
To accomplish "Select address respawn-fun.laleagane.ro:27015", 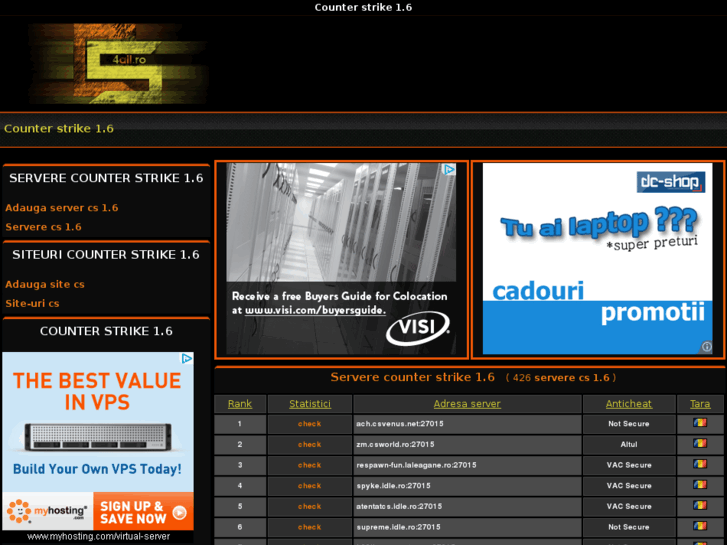I will [x=416, y=465].
